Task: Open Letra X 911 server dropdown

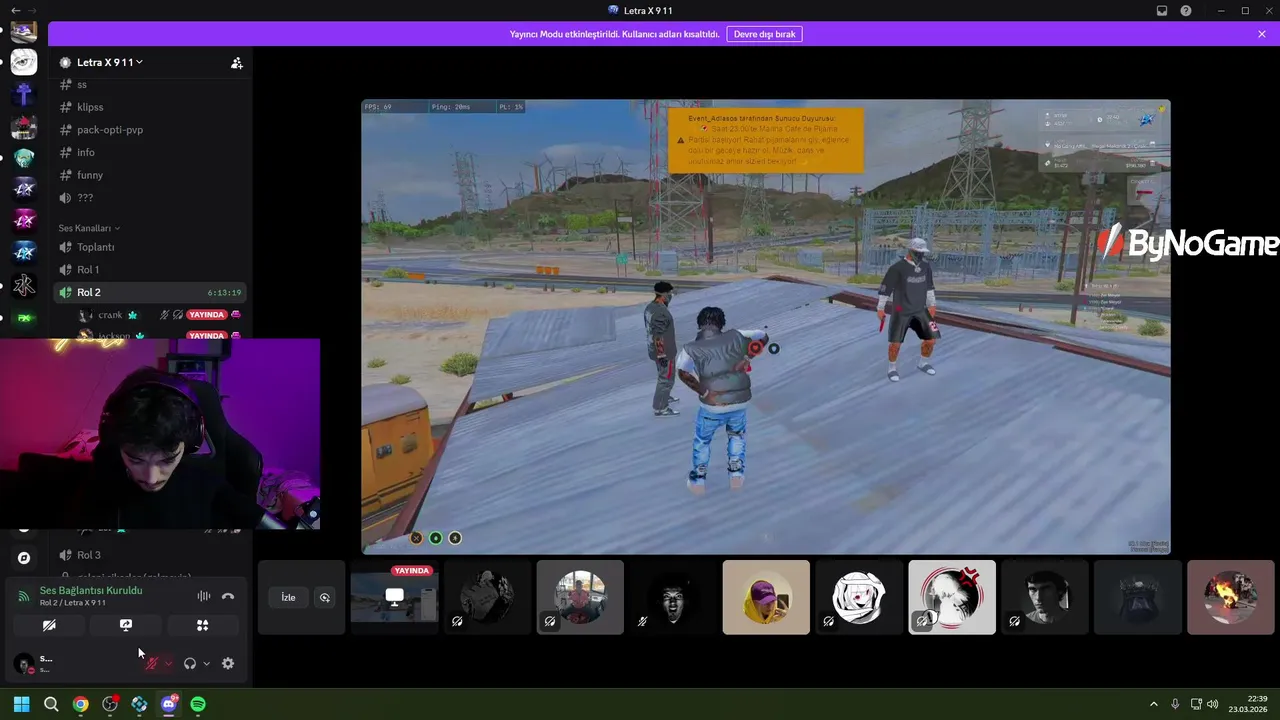Action: 109,62
